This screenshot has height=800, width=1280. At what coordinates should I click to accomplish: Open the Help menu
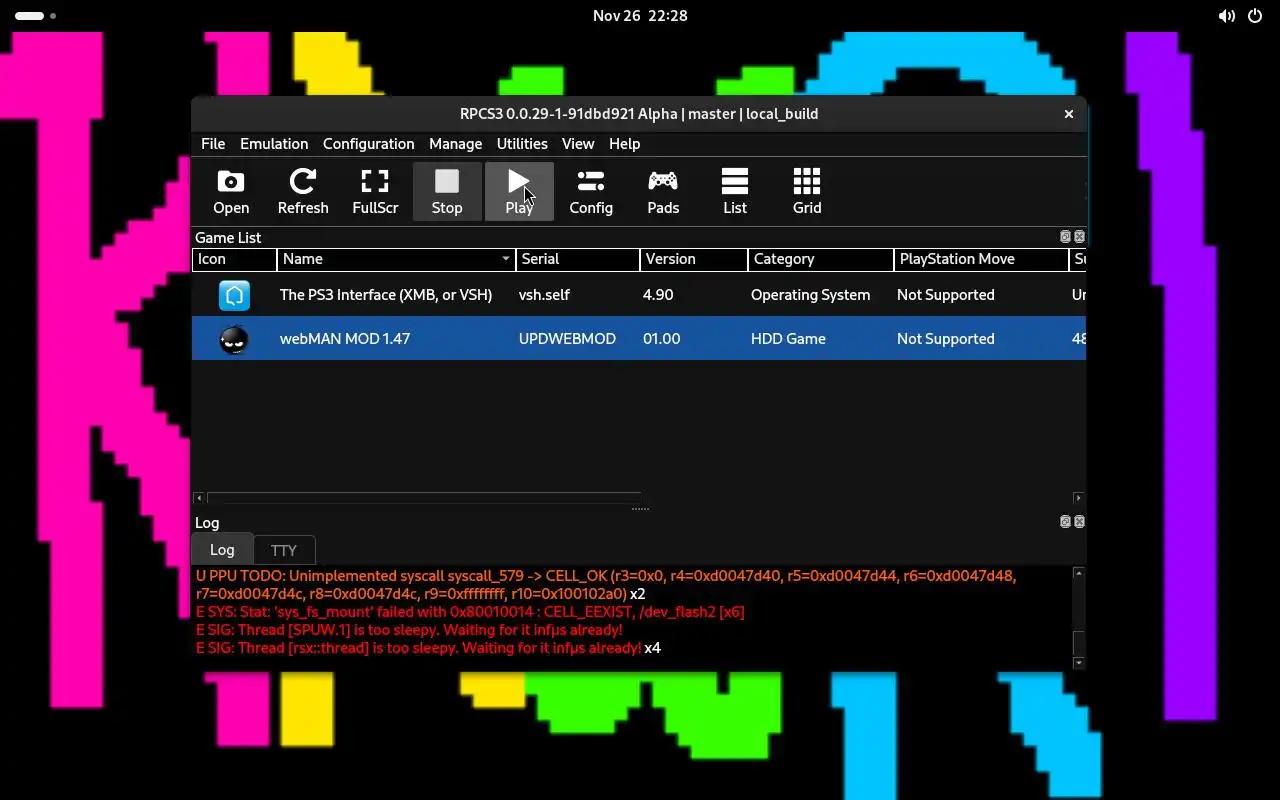tap(624, 144)
